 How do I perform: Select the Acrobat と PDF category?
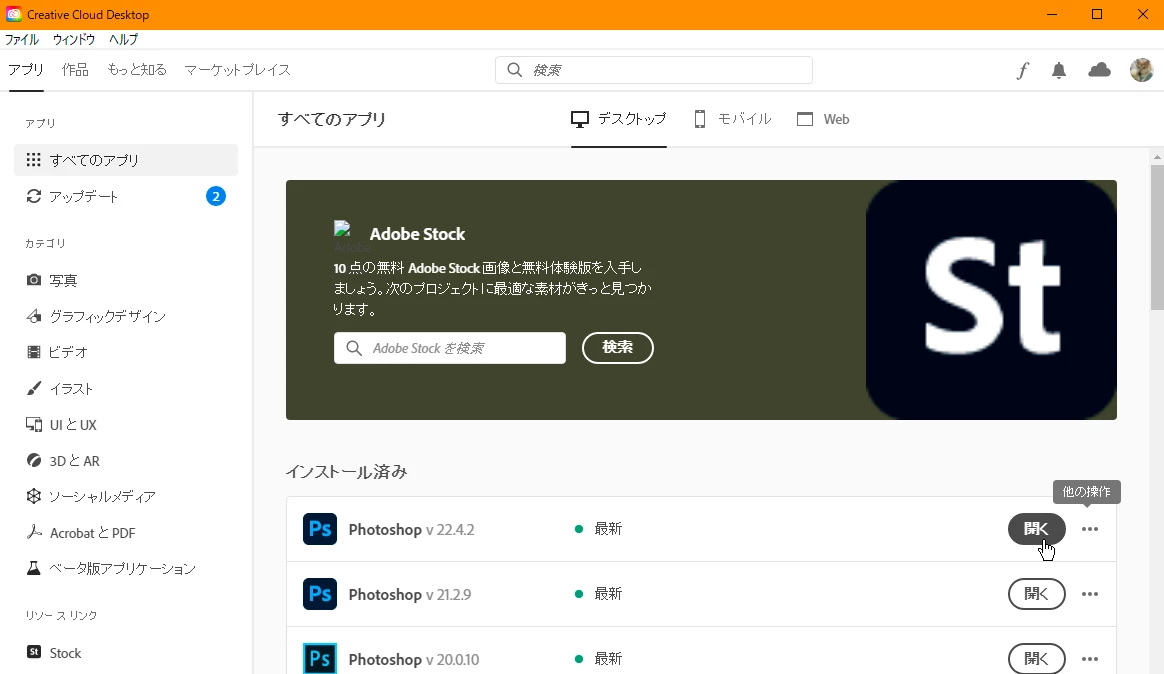pyautogui.click(x=80, y=532)
